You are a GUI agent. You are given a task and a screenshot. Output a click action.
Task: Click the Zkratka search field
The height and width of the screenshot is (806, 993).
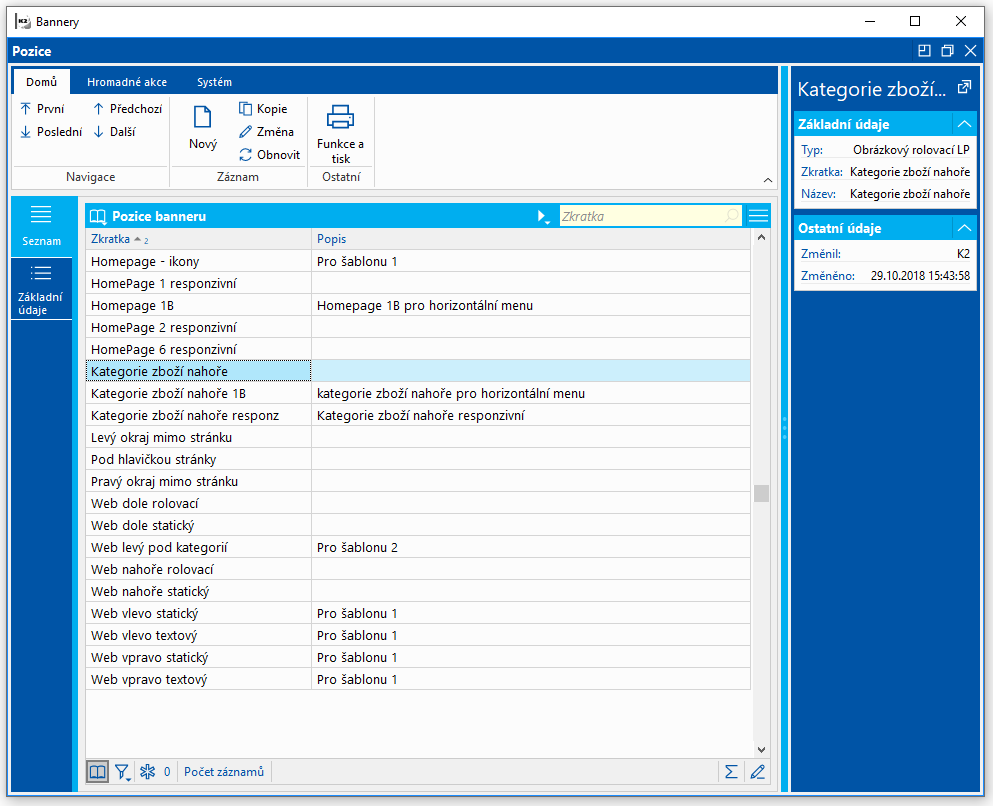[x=640, y=216]
